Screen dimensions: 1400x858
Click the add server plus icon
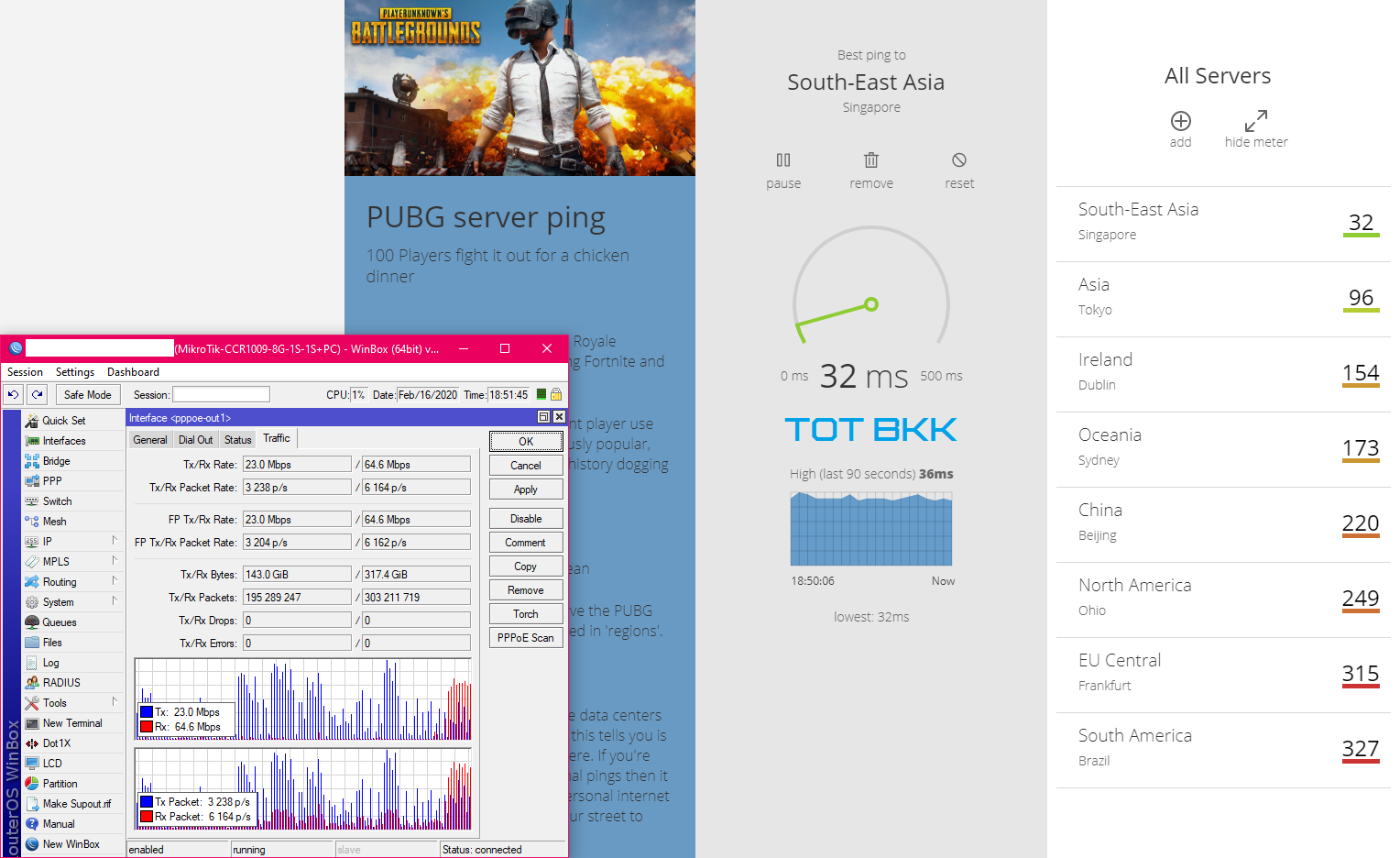1181,121
